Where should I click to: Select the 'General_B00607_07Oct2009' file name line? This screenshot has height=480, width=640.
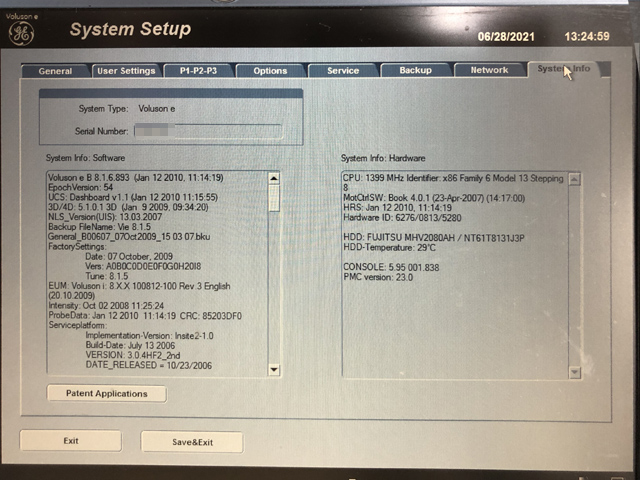(129, 236)
